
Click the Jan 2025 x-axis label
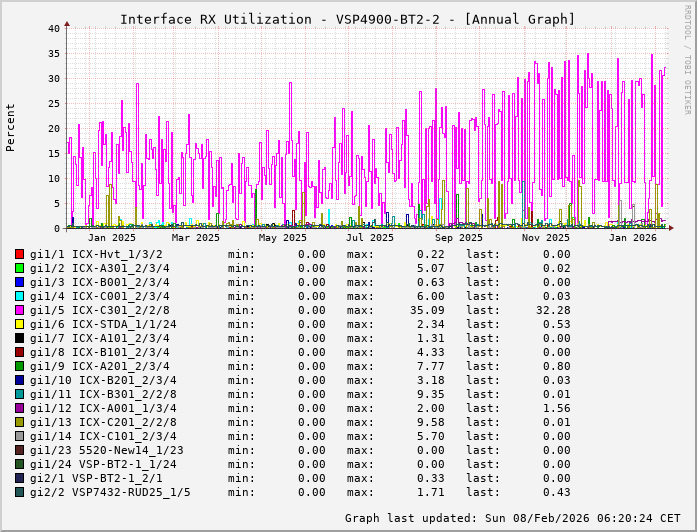point(112,237)
